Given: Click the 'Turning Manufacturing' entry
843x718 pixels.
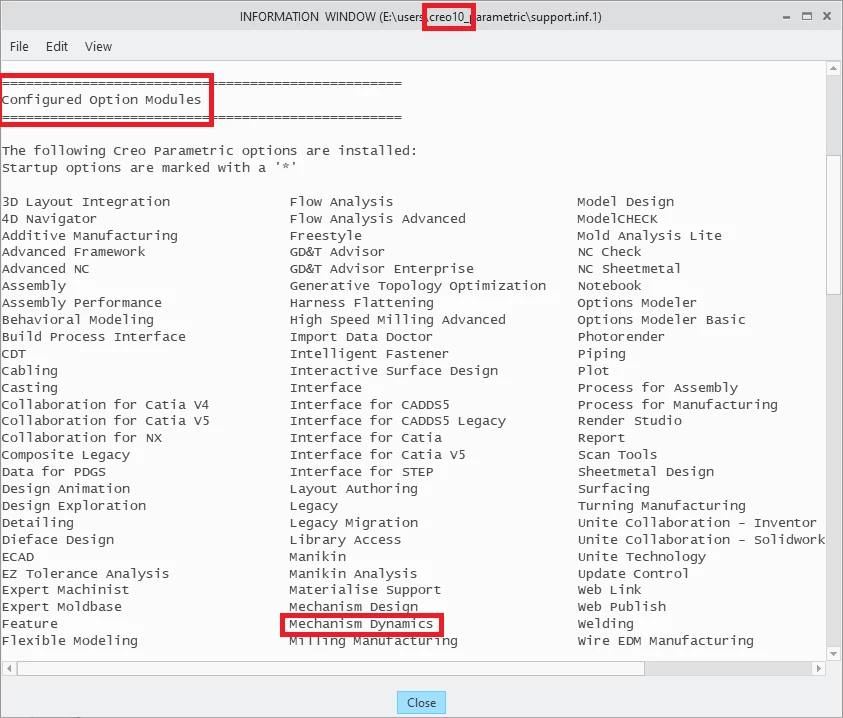Looking at the screenshot, I should pos(661,506).
